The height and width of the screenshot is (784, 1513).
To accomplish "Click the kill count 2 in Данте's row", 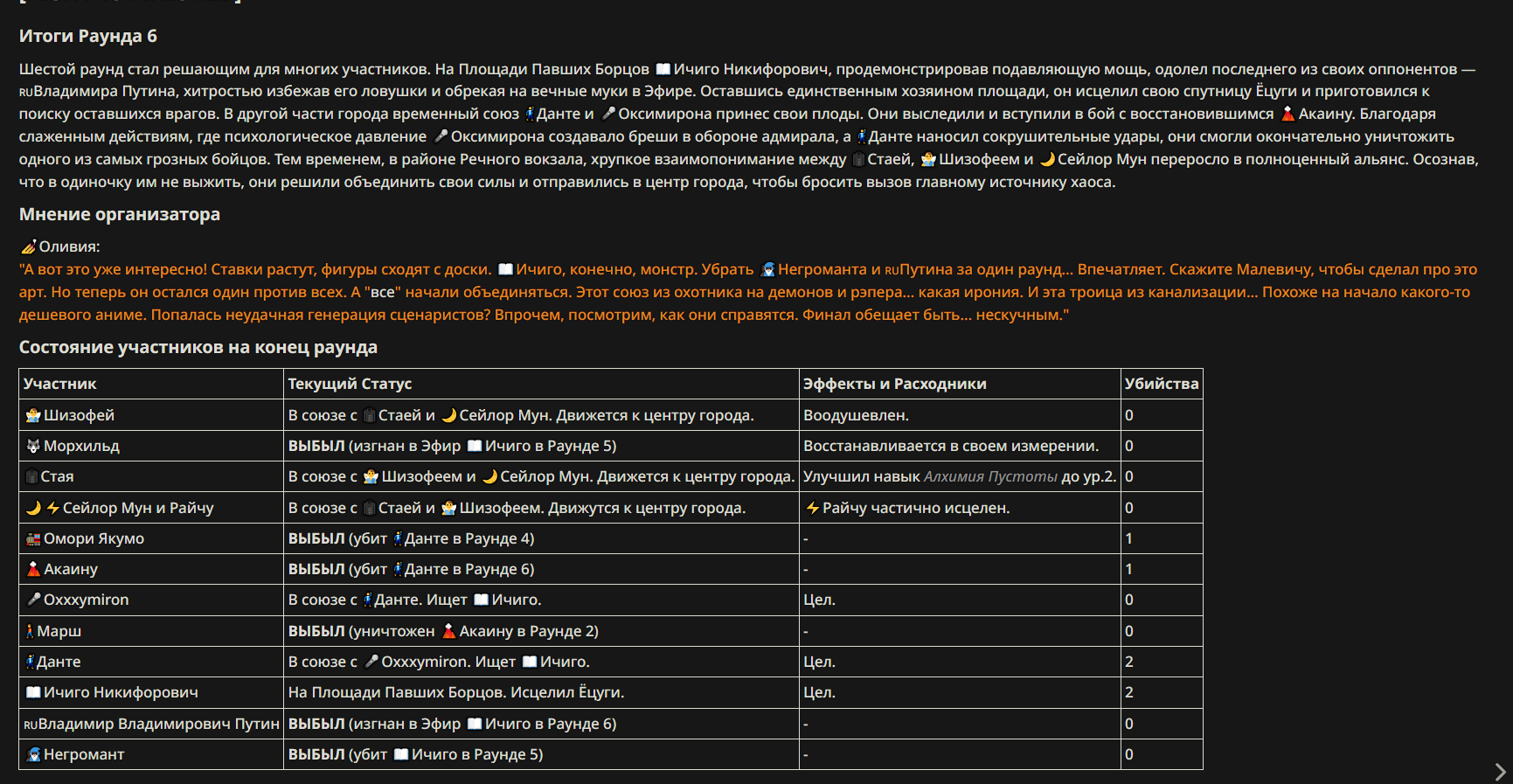I will (x=1129, y=662).
